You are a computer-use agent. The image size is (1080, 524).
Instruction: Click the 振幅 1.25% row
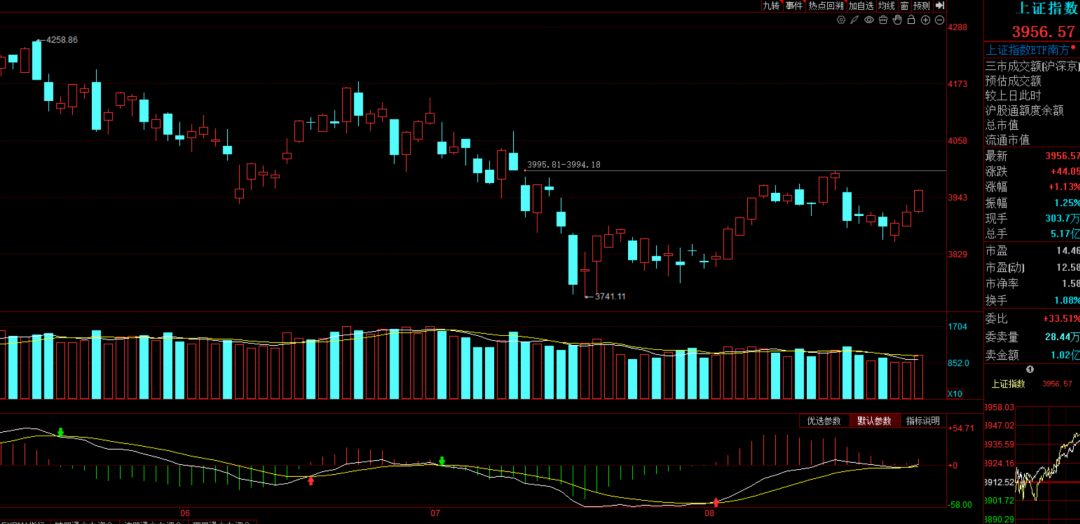(x=1032, y=202)
